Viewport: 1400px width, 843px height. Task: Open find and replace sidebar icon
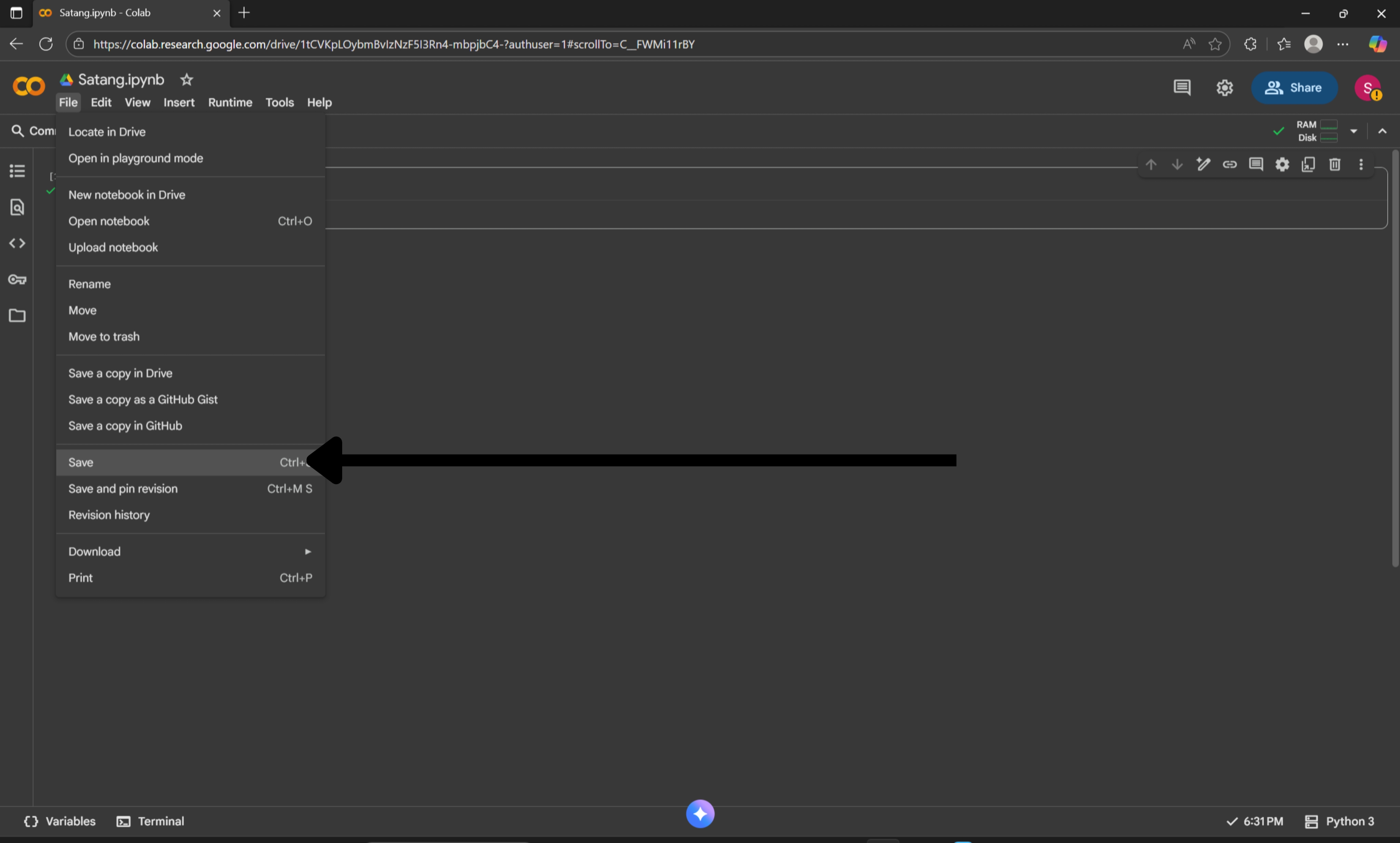(17, 207)
